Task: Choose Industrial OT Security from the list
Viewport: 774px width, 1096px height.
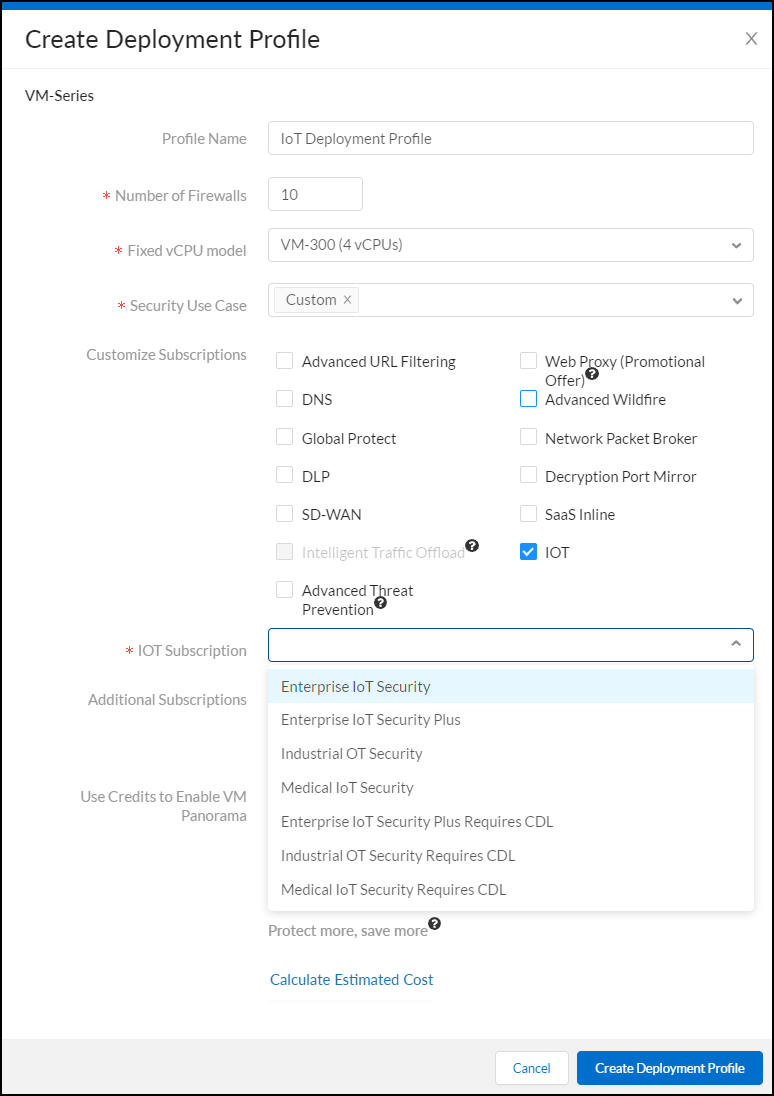Action: [x=352, y=754]
